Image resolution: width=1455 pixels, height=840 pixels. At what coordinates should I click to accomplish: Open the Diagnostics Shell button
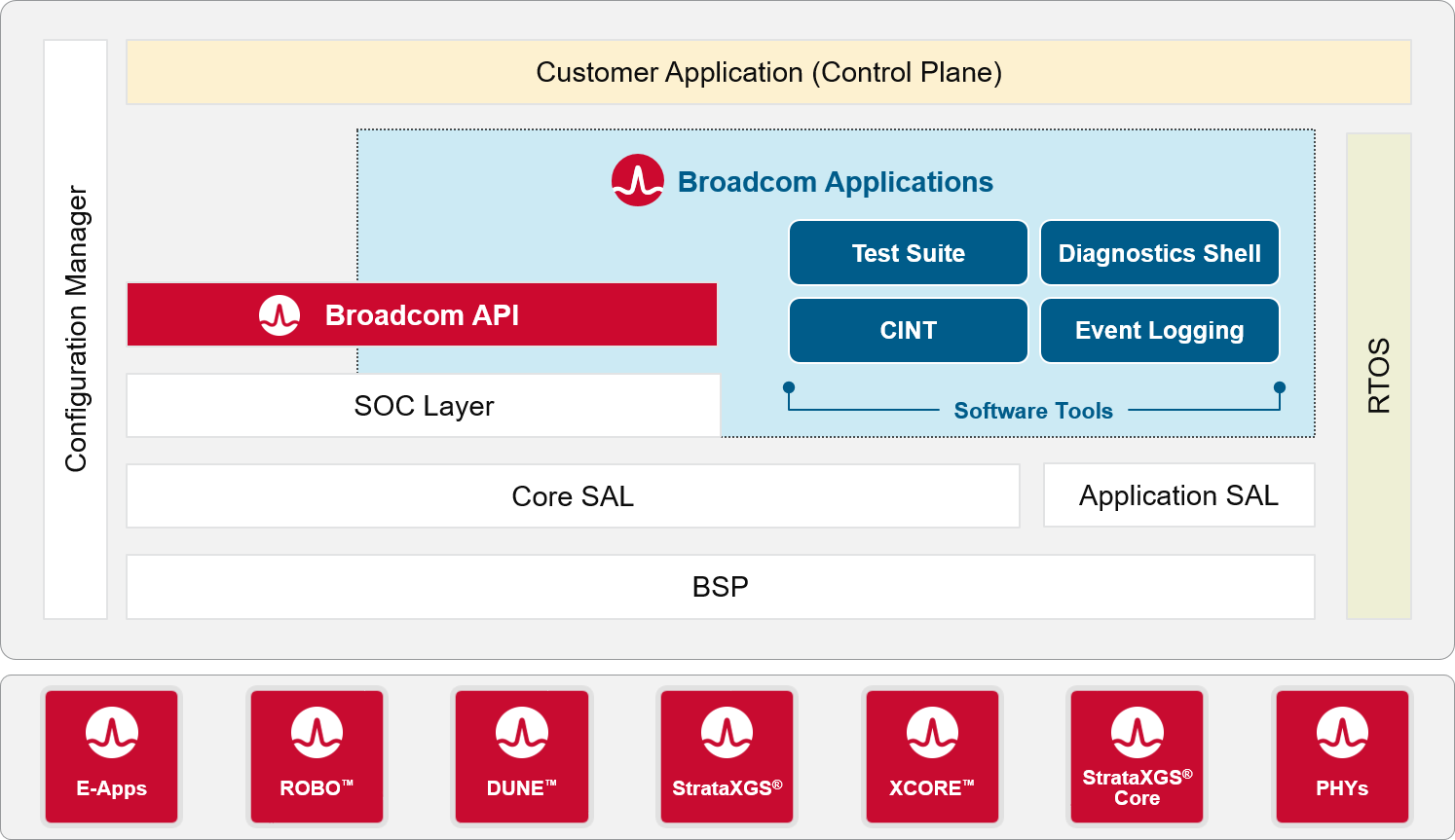coord(1159,253)
